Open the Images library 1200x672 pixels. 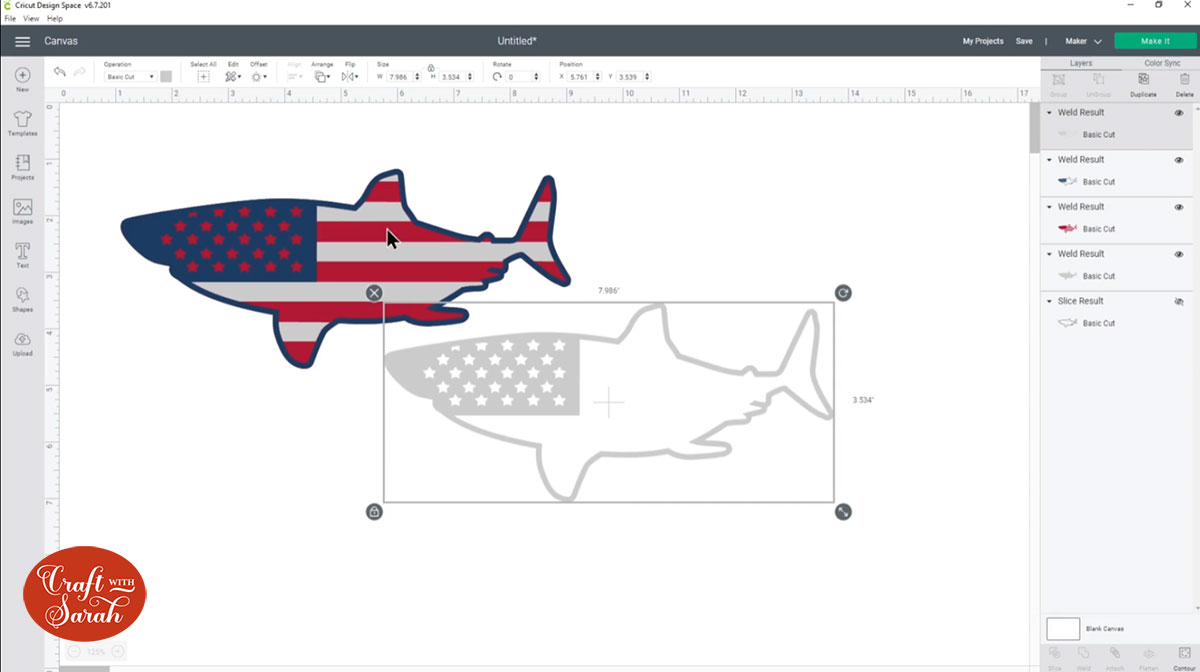click(22, 211)
